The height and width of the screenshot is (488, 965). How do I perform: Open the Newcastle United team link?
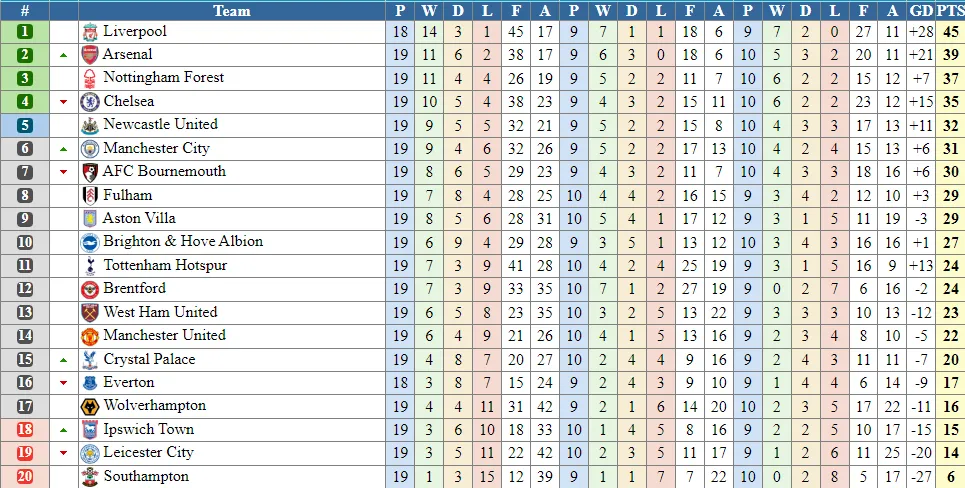(x=160, y=125)
